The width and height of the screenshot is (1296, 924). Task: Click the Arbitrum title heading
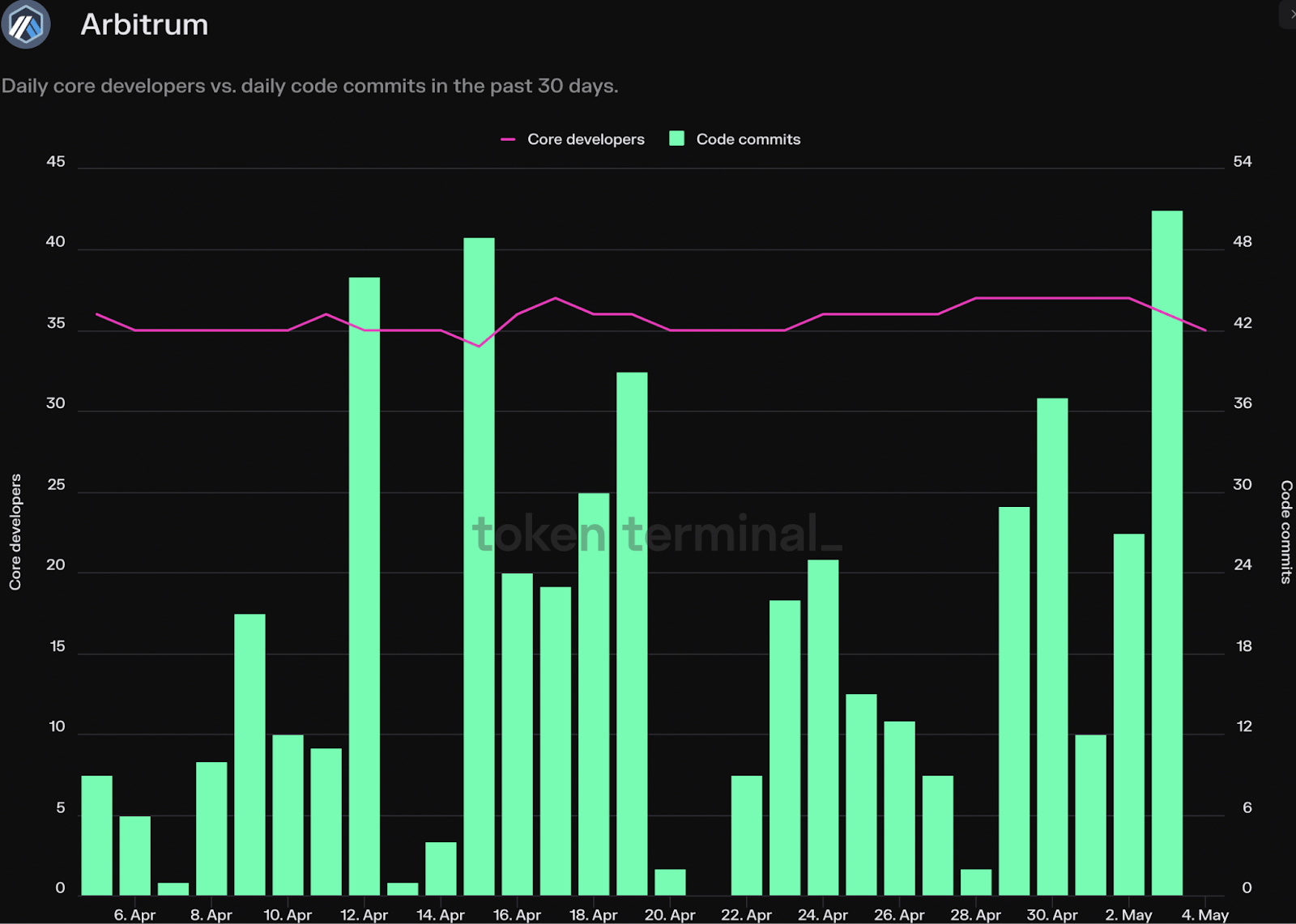point(144,24)
